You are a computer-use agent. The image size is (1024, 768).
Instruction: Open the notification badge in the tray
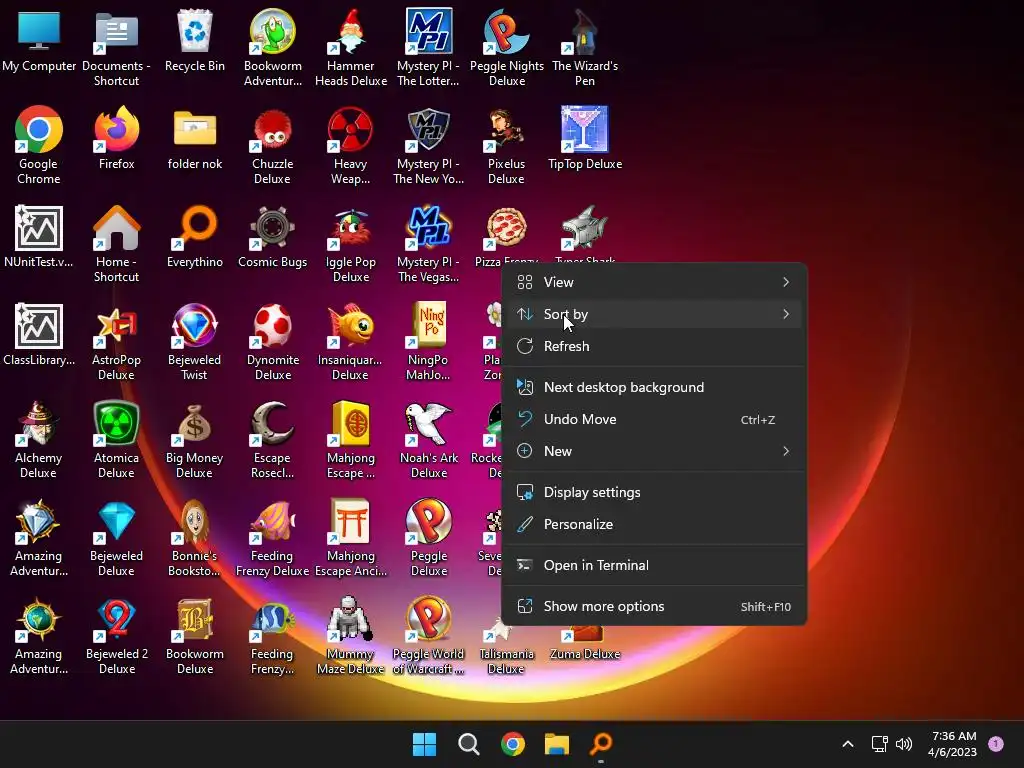[996, 744]
